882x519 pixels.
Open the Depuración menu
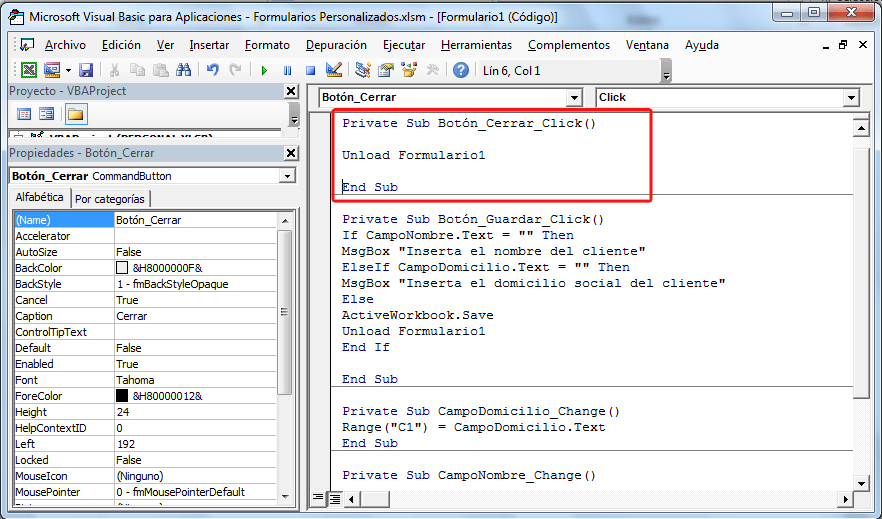[x=336, y=45]
